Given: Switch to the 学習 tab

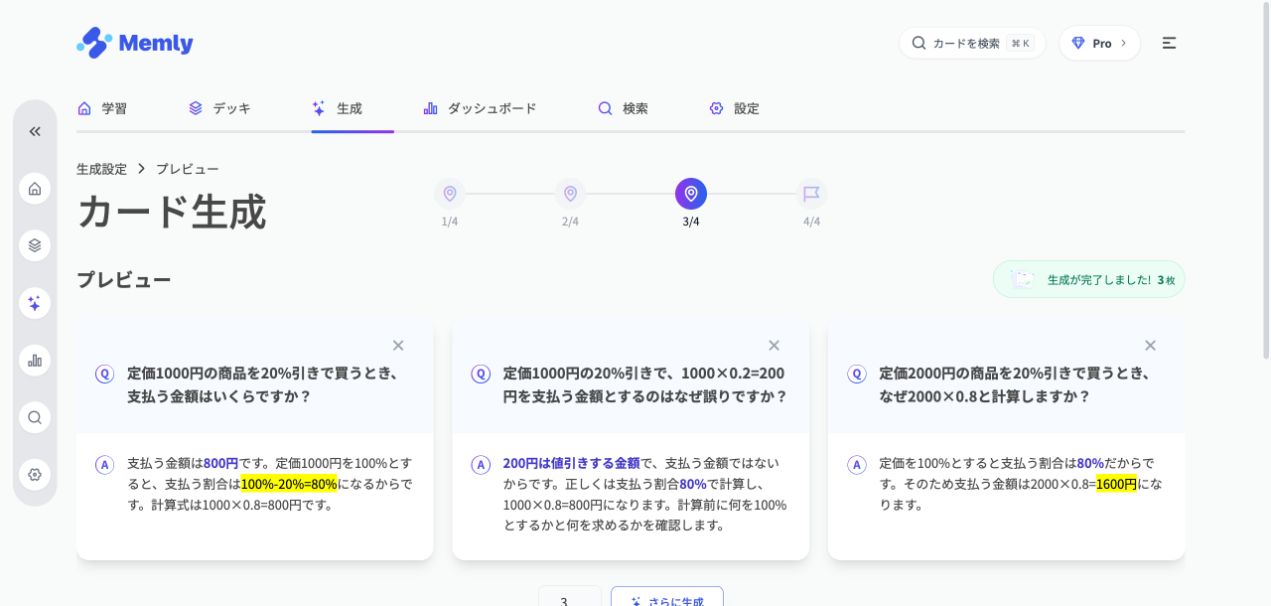Looking at the screenshot, I should pos(102,108).
